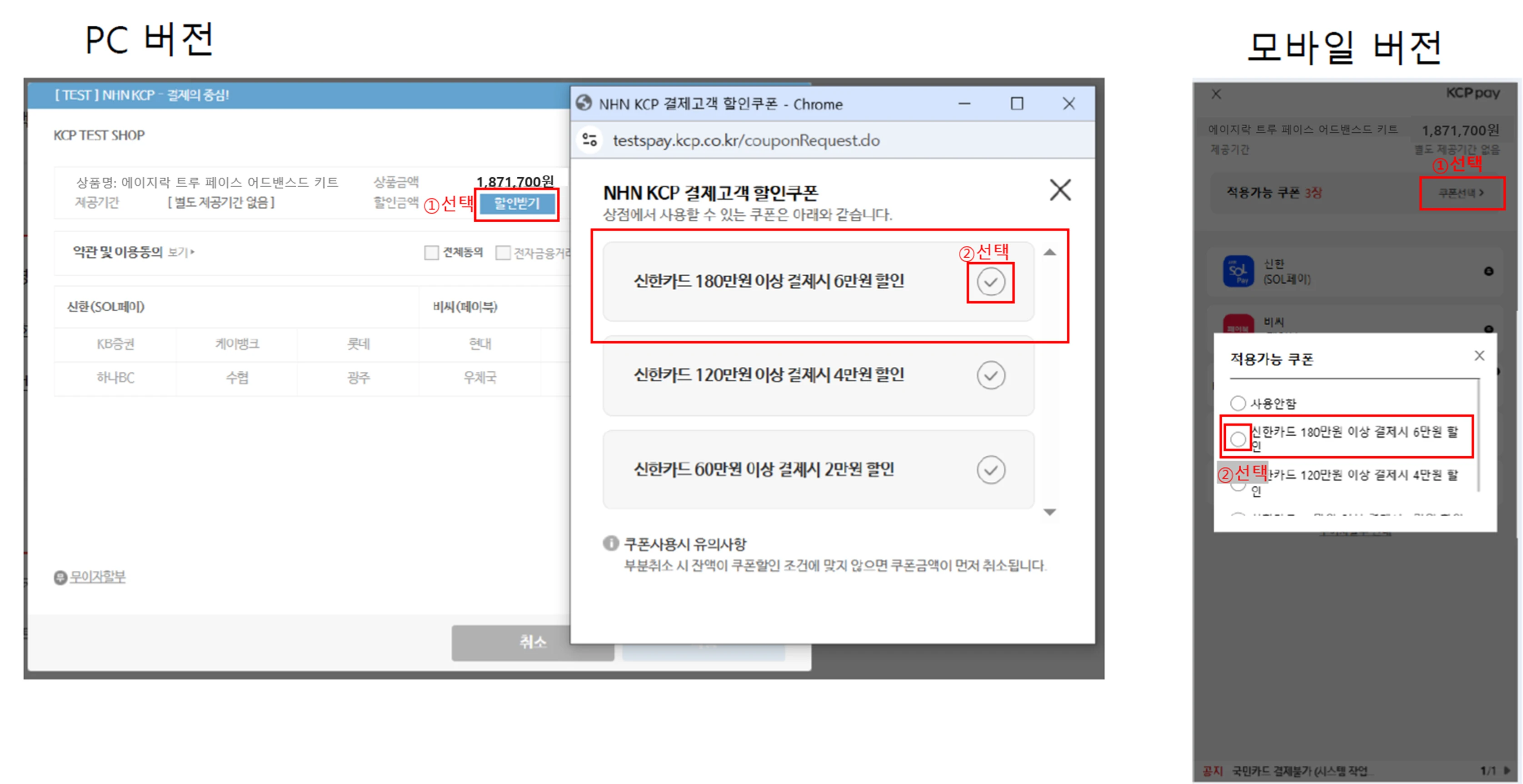Select the 180만원 6만원 할인 coupon checkmark
This screenshot has width=1523, height=784.
click(991, 282)
